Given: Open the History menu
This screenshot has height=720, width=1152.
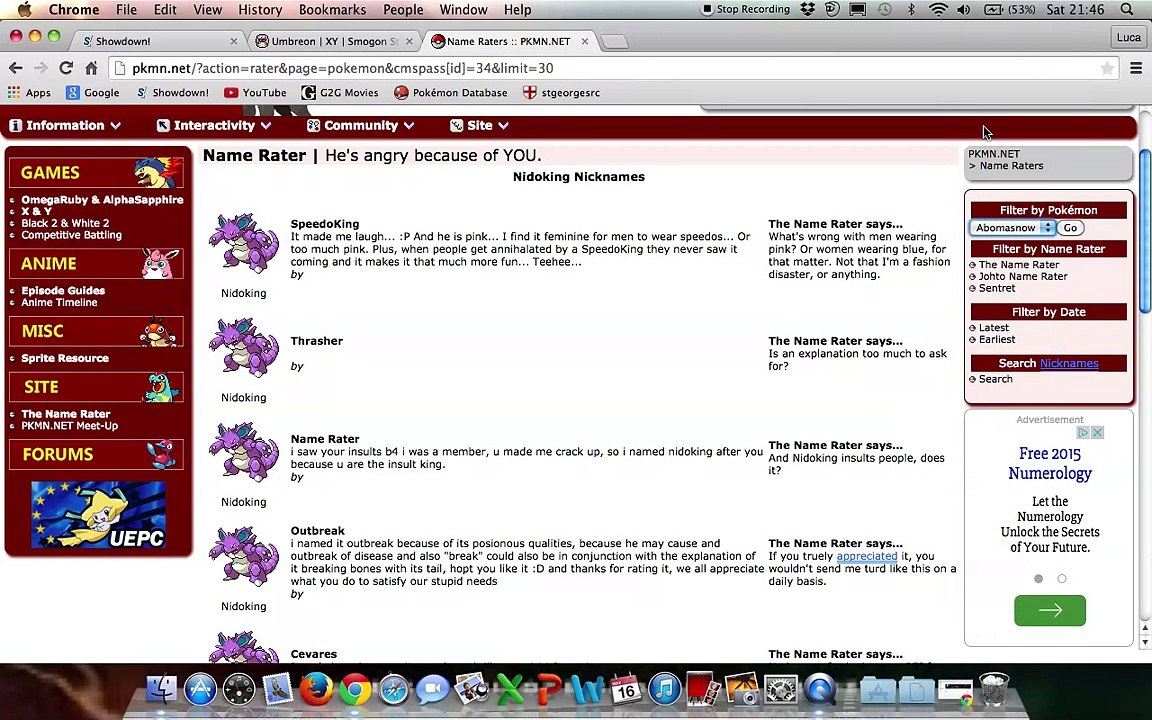Looking at the screenshot, I should [x=260, y=10].
